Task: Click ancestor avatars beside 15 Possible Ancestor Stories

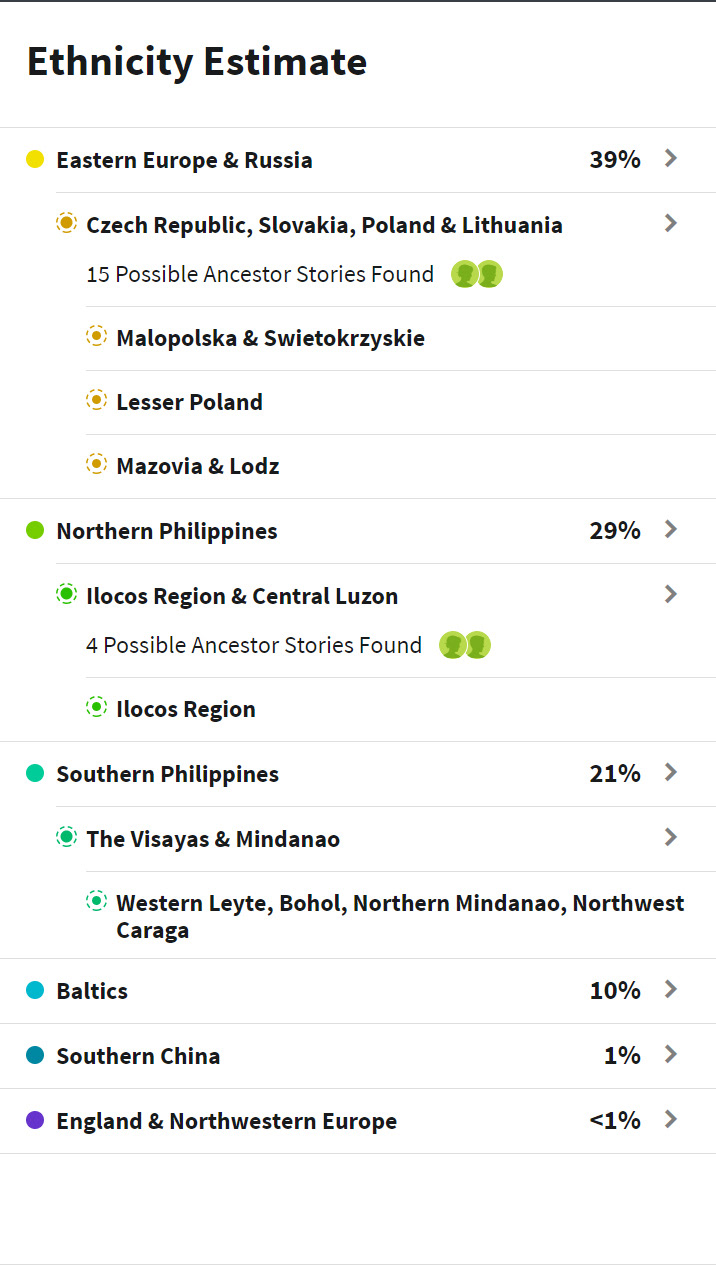Action: coord(476,274)
